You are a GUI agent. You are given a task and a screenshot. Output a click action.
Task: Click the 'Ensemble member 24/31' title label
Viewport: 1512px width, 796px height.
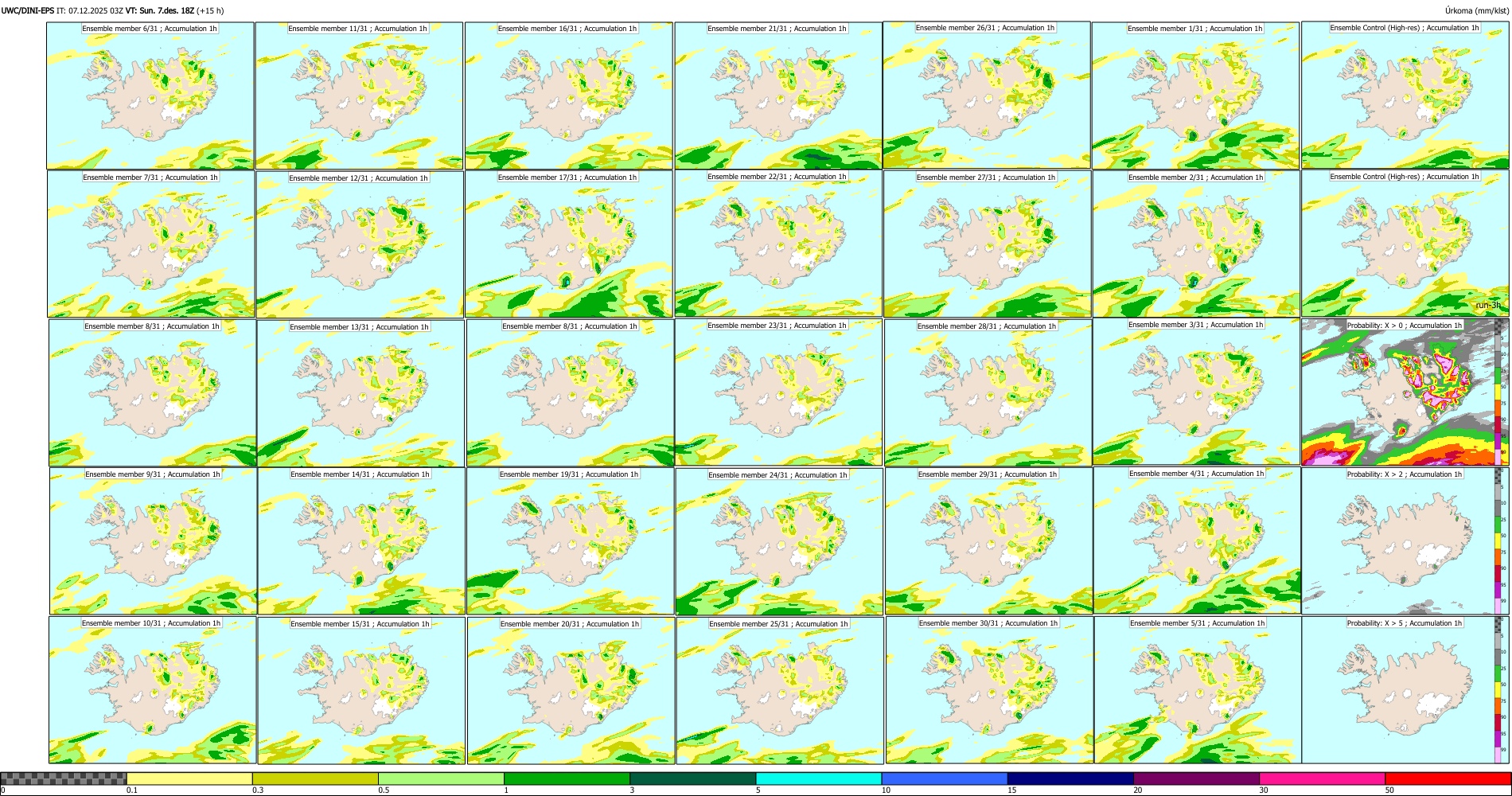tap(777, 475)
